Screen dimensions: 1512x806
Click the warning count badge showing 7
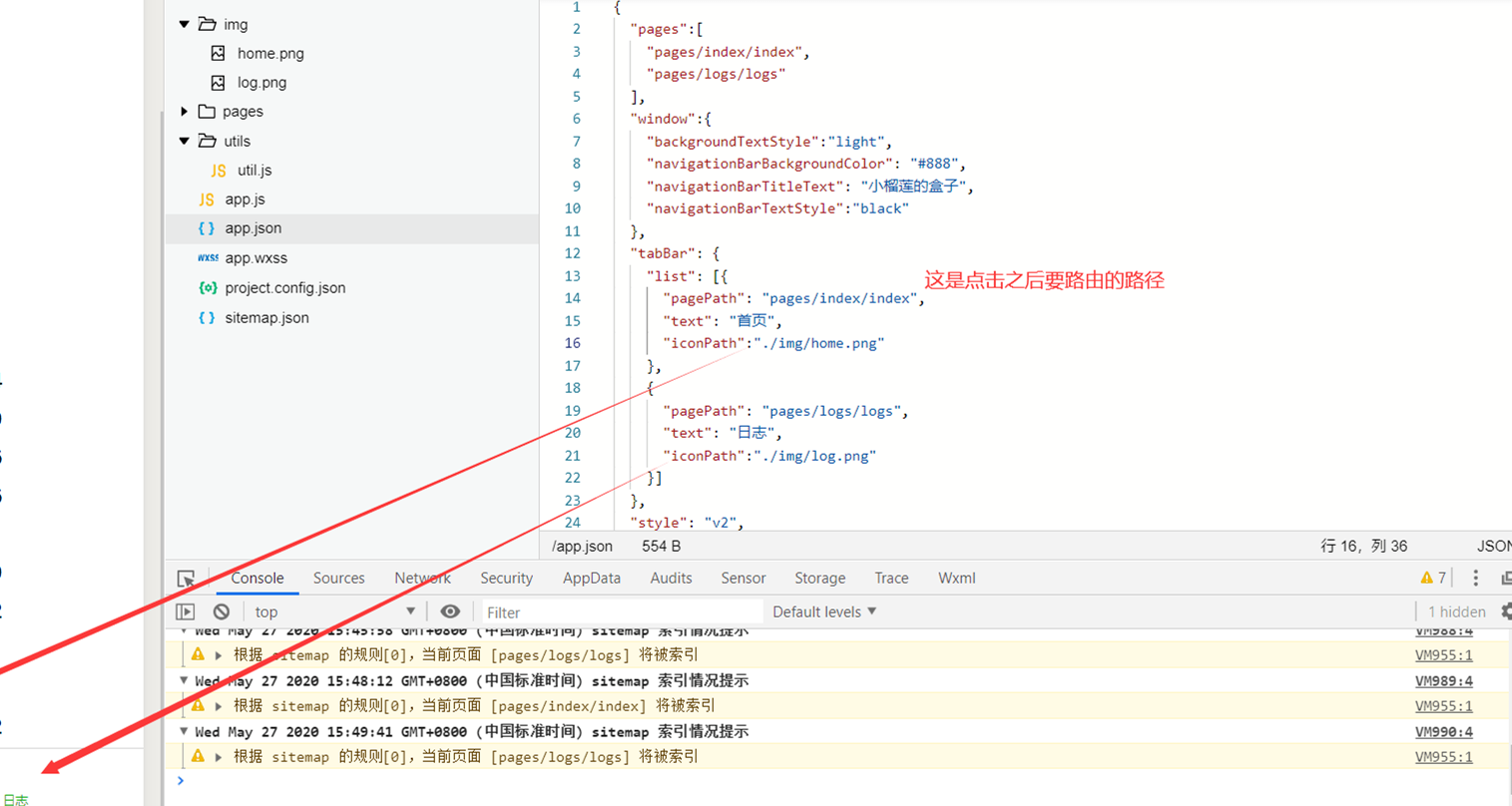pyautogui.click(x=1433, y=578)
